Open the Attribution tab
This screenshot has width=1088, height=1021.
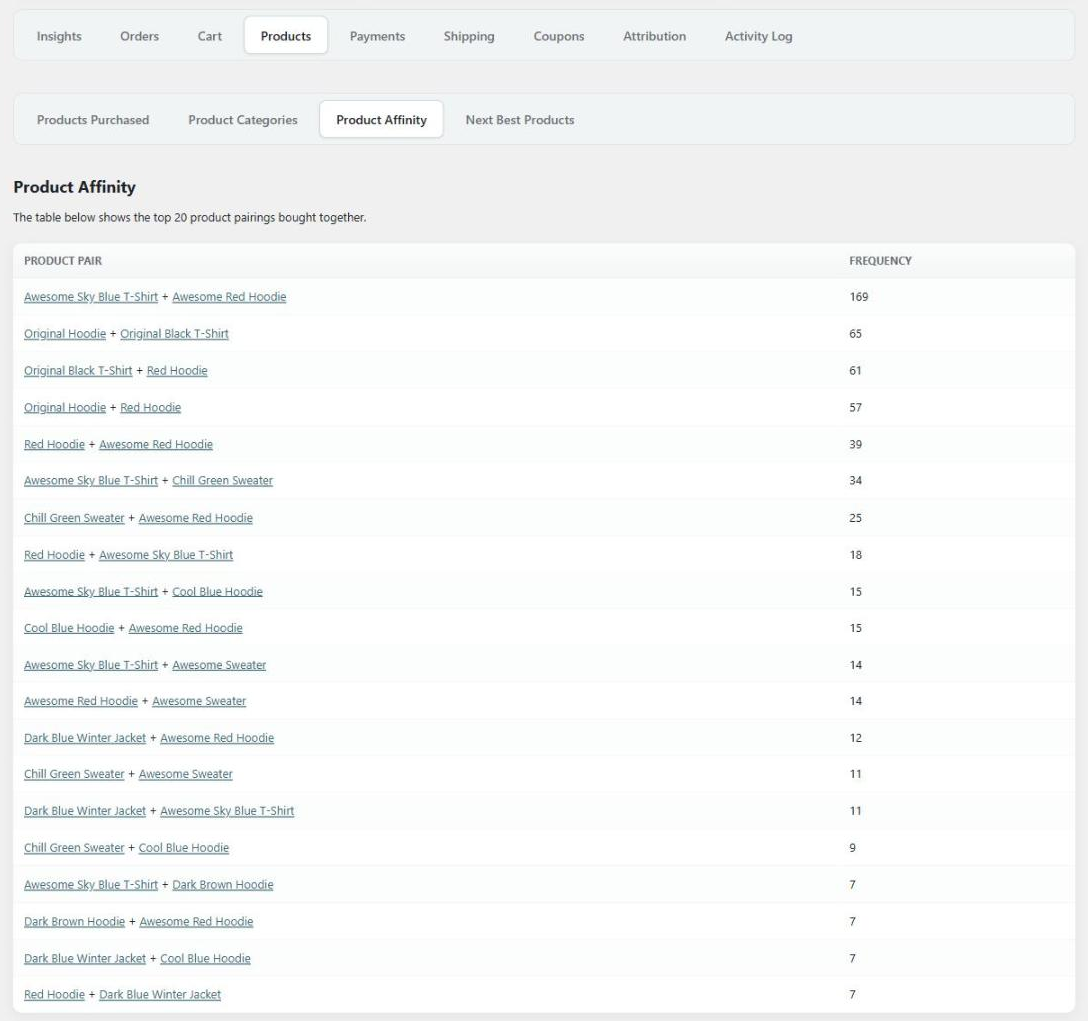point(654,36)
